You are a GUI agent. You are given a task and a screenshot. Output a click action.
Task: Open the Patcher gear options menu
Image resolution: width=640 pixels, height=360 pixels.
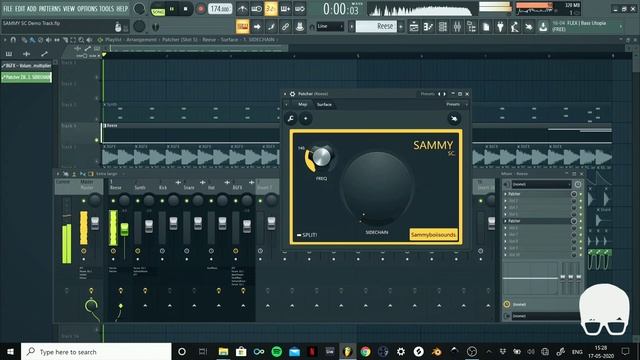pos(292,94)
